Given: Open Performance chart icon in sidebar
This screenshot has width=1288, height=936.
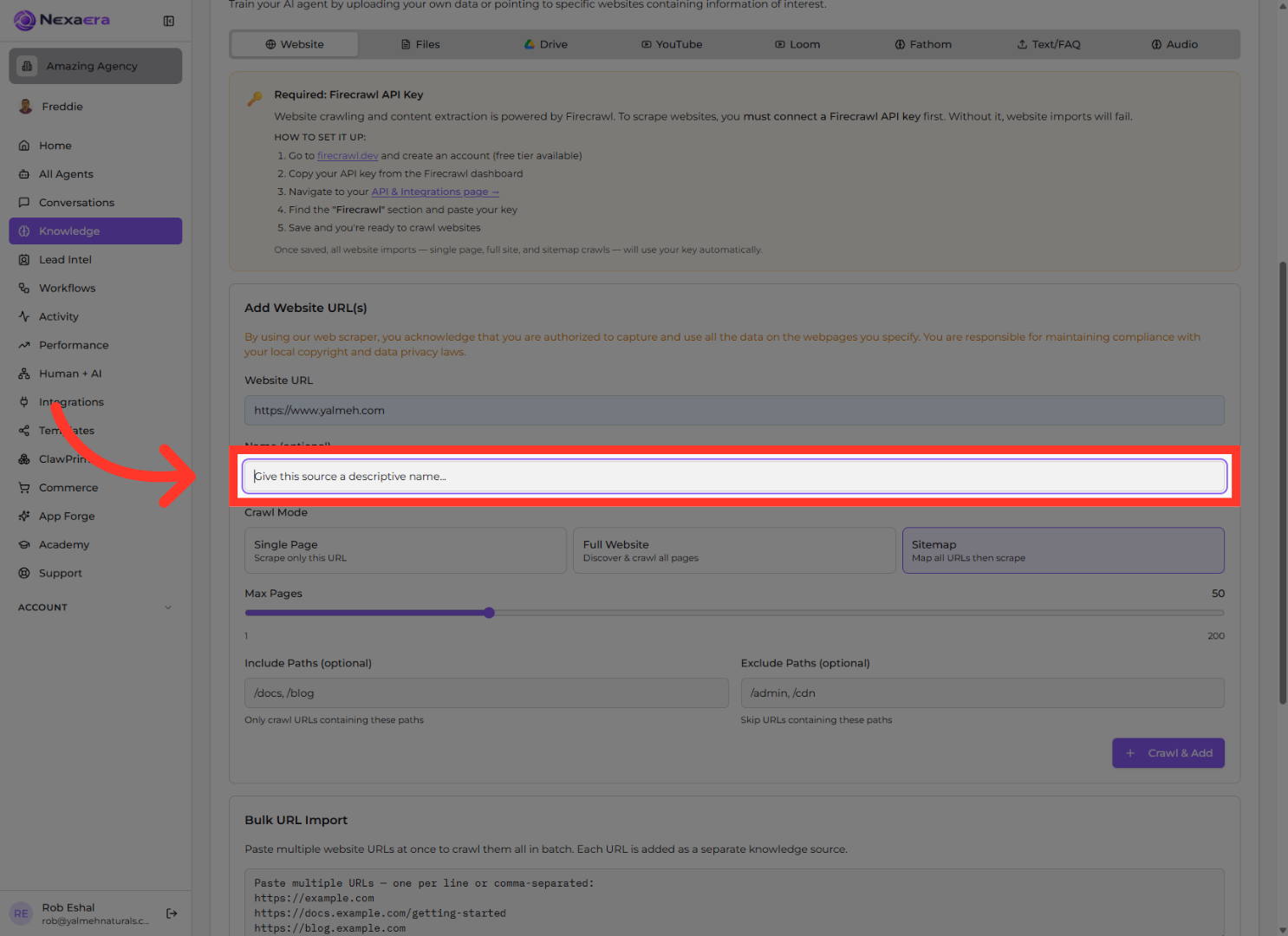Looking at the screenshot, I should click(x=24, y=346).
